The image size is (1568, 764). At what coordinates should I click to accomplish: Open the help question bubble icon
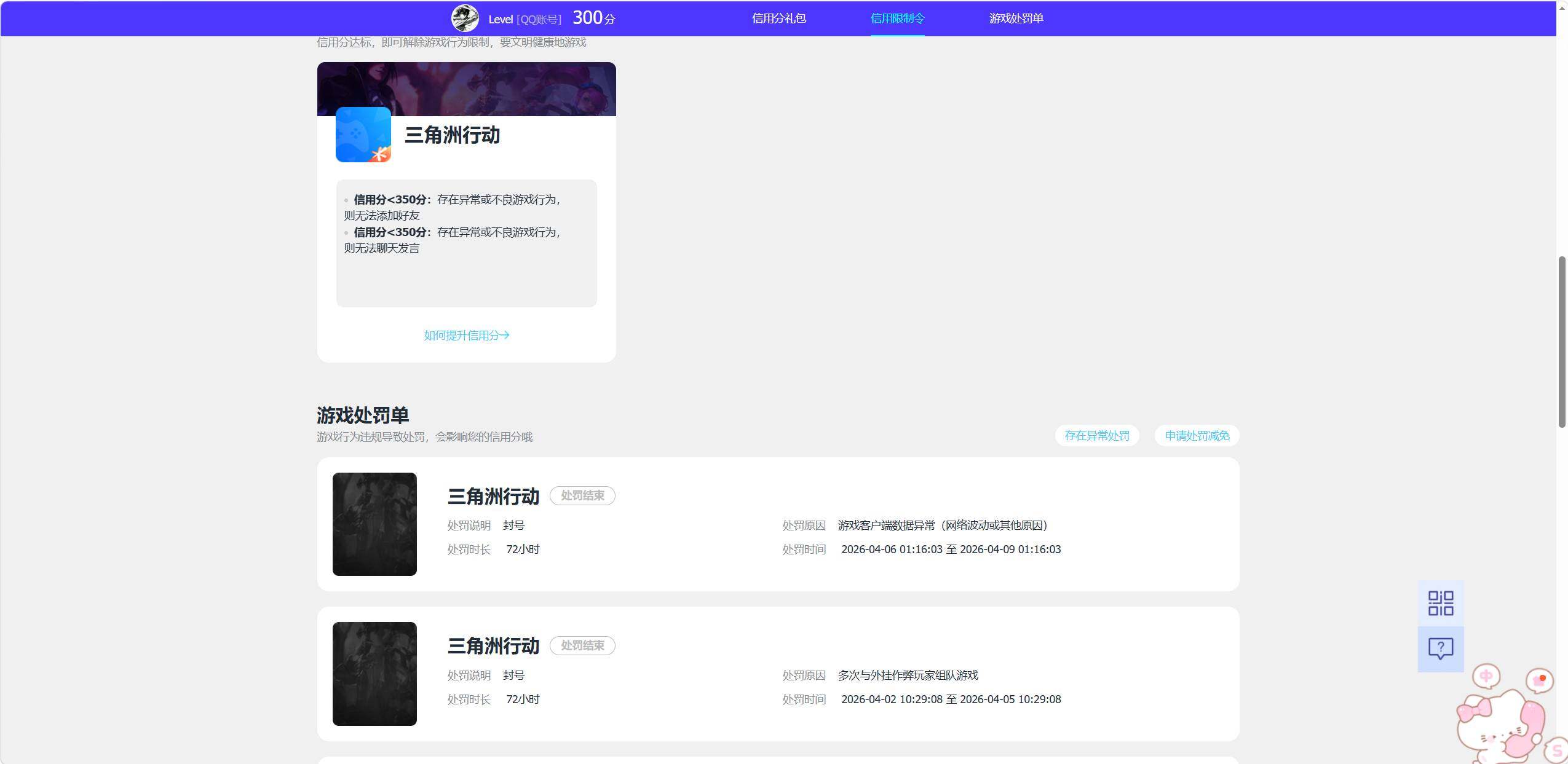pos(1441,649)
